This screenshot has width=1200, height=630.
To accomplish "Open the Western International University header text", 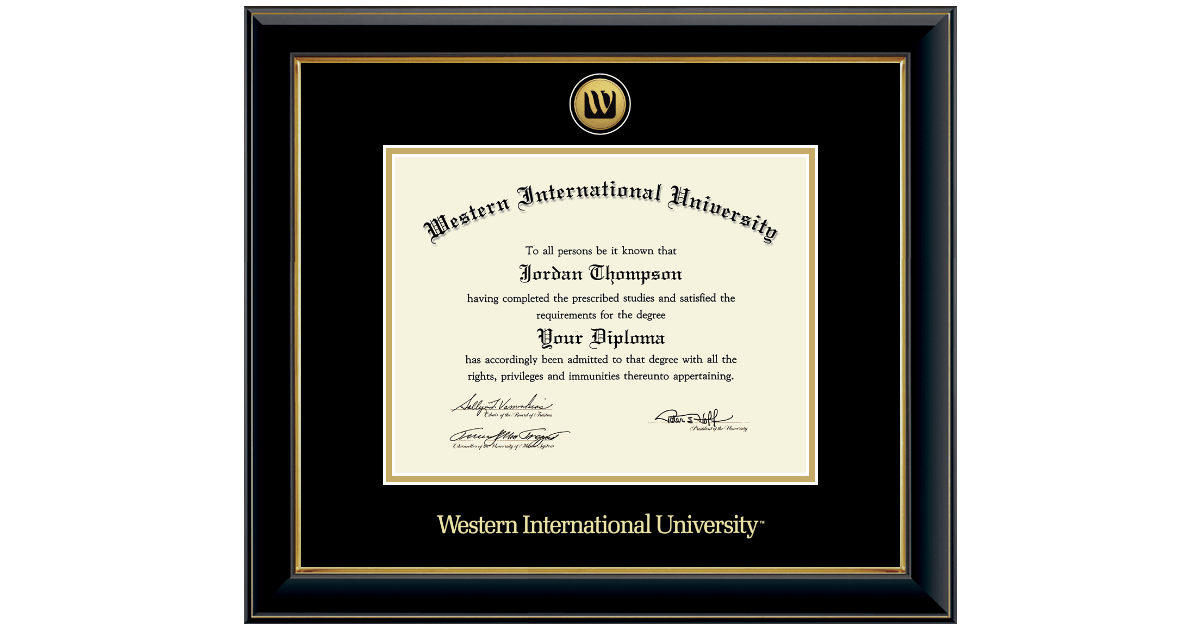I will [x=600, y=210].
